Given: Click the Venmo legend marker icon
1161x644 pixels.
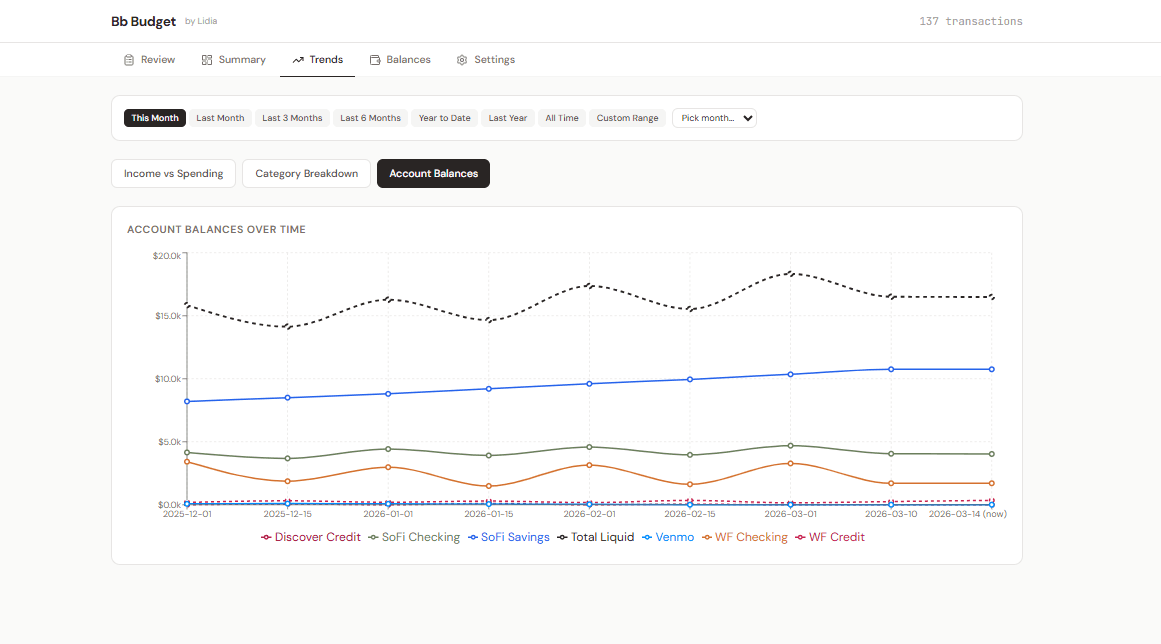Looking at the screenshot, I should tap(647, 538).
